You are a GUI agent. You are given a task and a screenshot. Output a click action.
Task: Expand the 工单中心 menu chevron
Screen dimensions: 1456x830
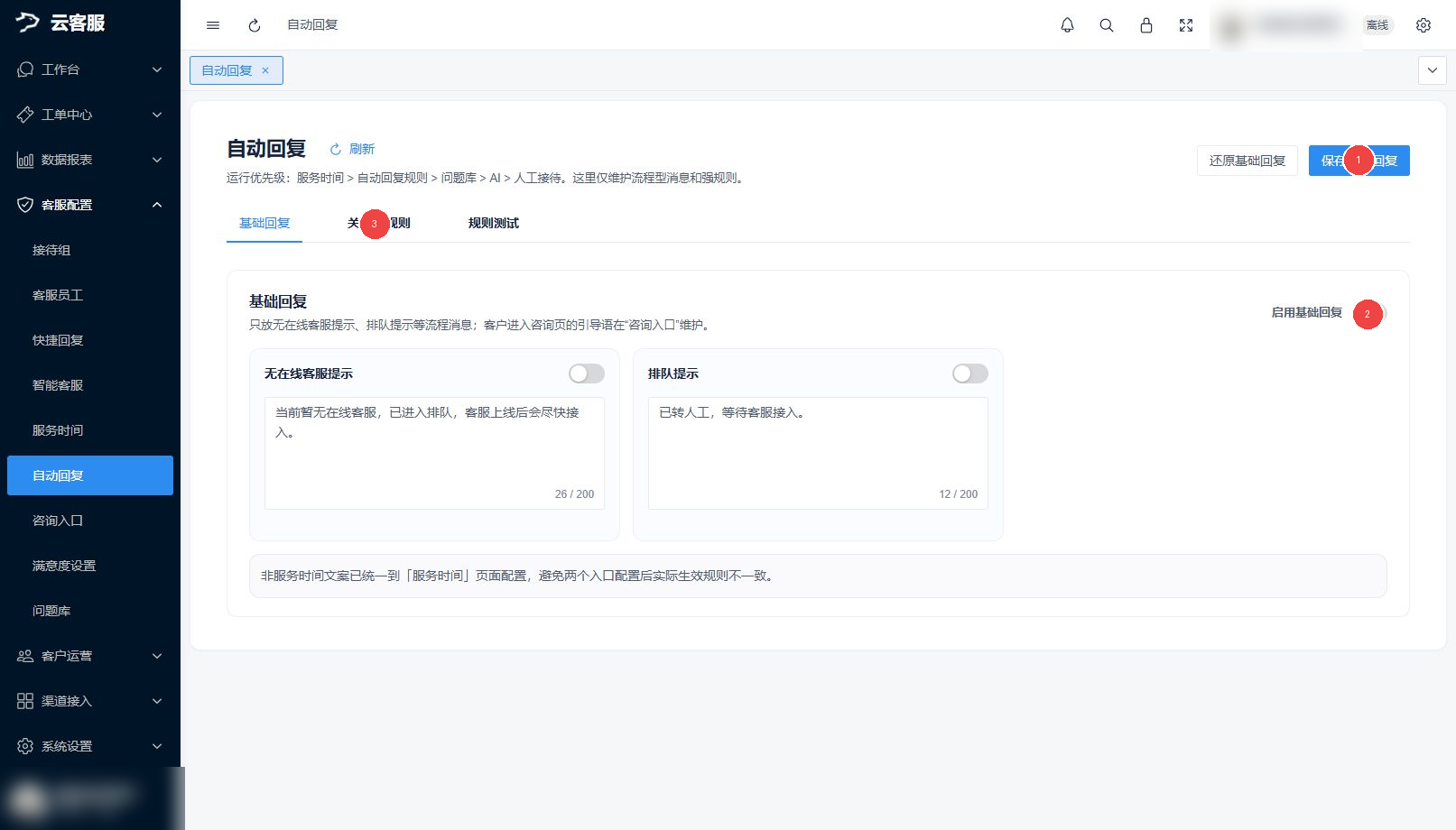click(x=157, y=115)
